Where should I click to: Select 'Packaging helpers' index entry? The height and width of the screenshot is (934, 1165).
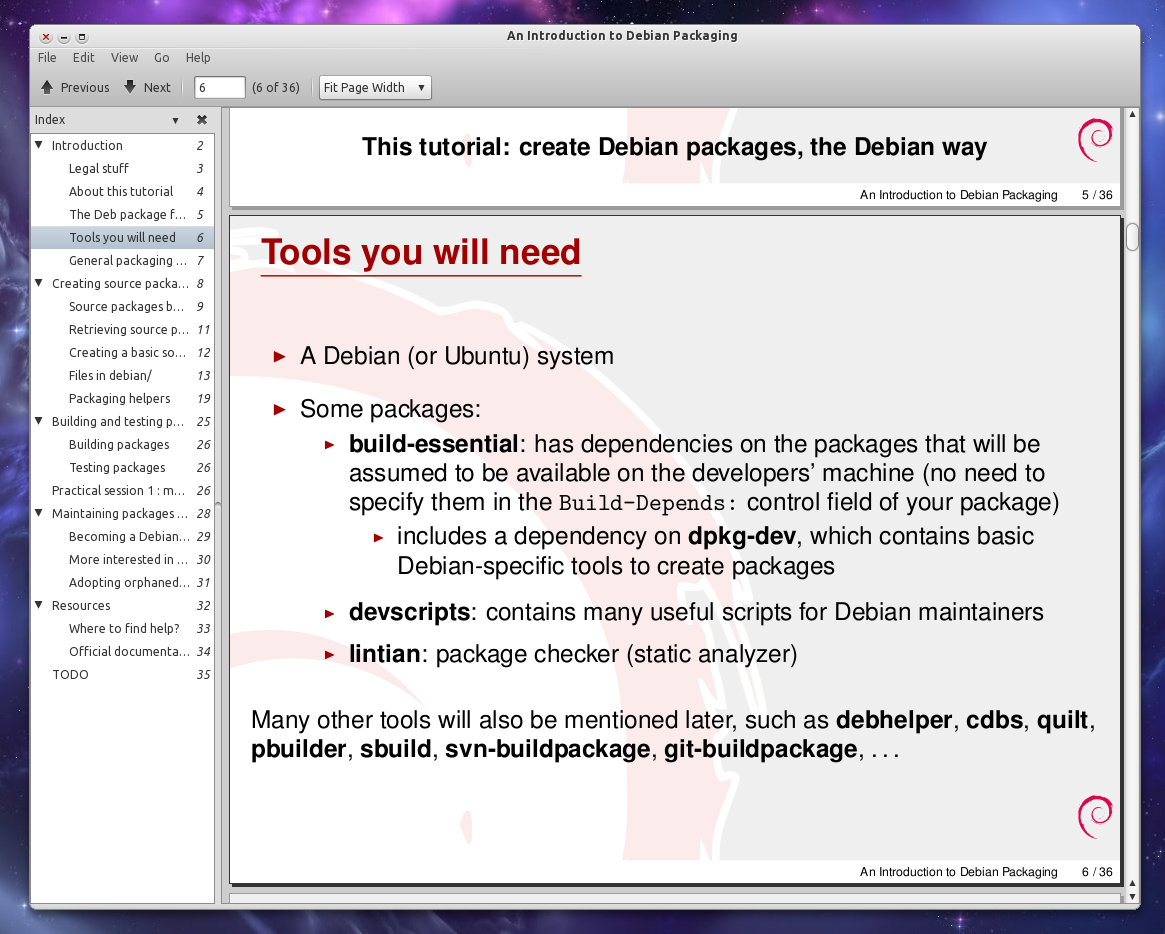[123, 399]
